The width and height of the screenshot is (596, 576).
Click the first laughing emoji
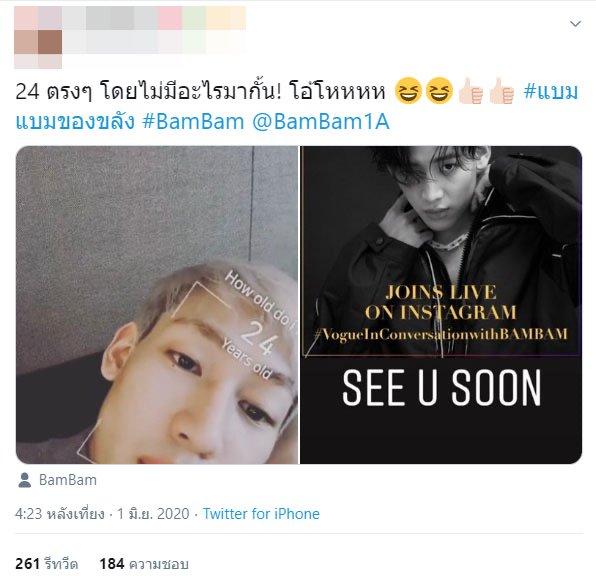click(x=408, y=91)
